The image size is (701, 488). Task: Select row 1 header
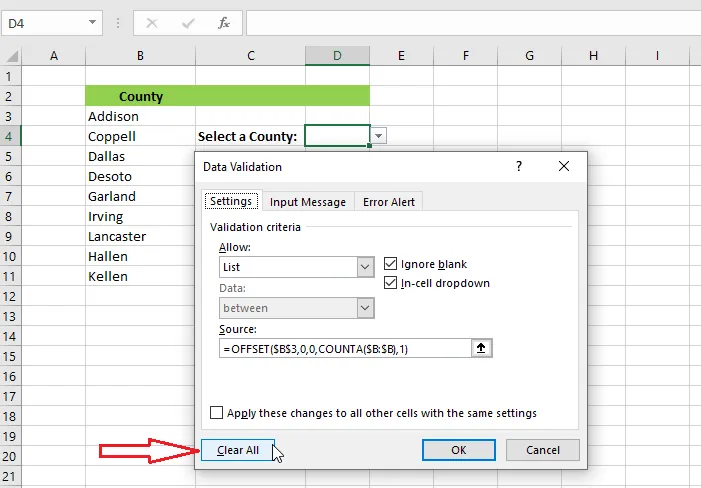pos(10,76)
